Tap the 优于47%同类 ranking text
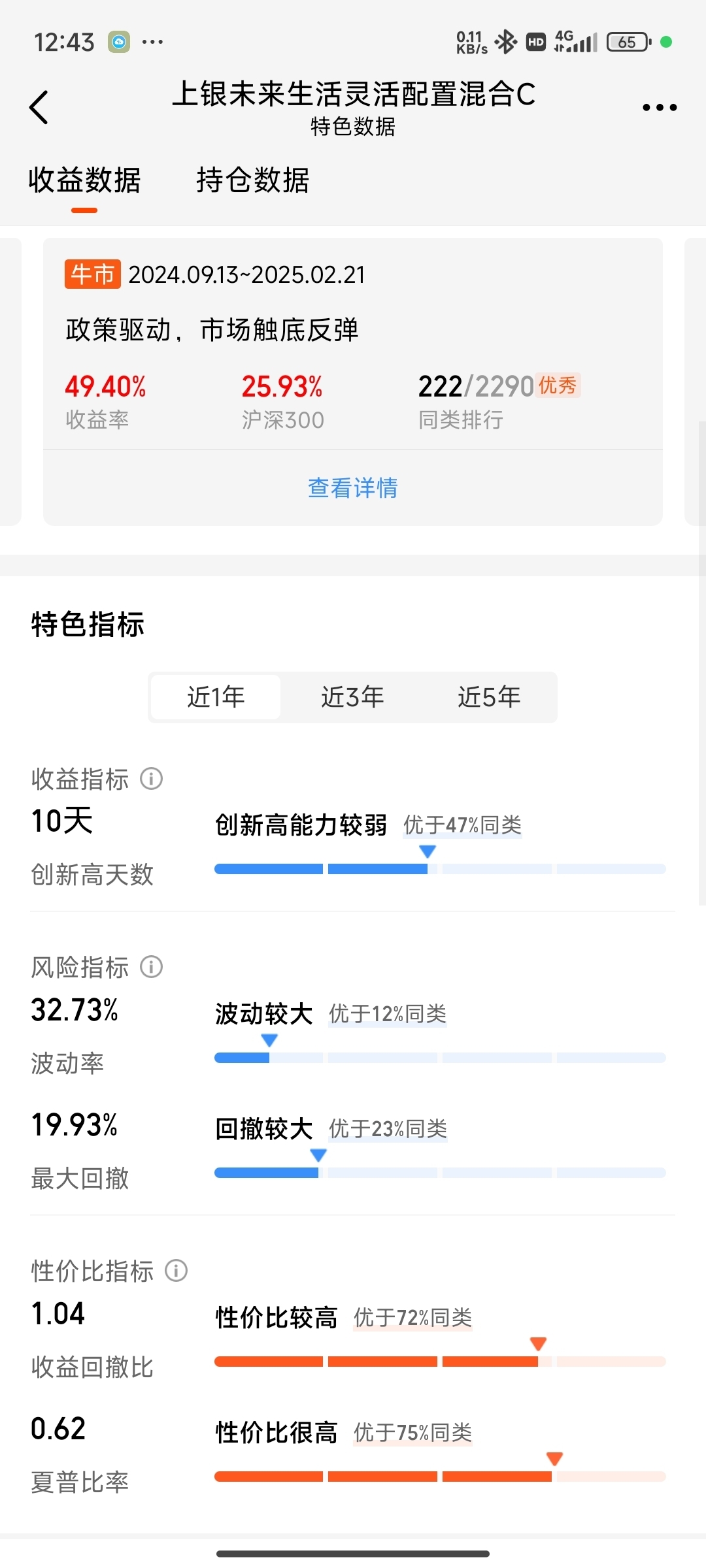706x1568 pixels. pyautogui.click(x=462, y=825)
